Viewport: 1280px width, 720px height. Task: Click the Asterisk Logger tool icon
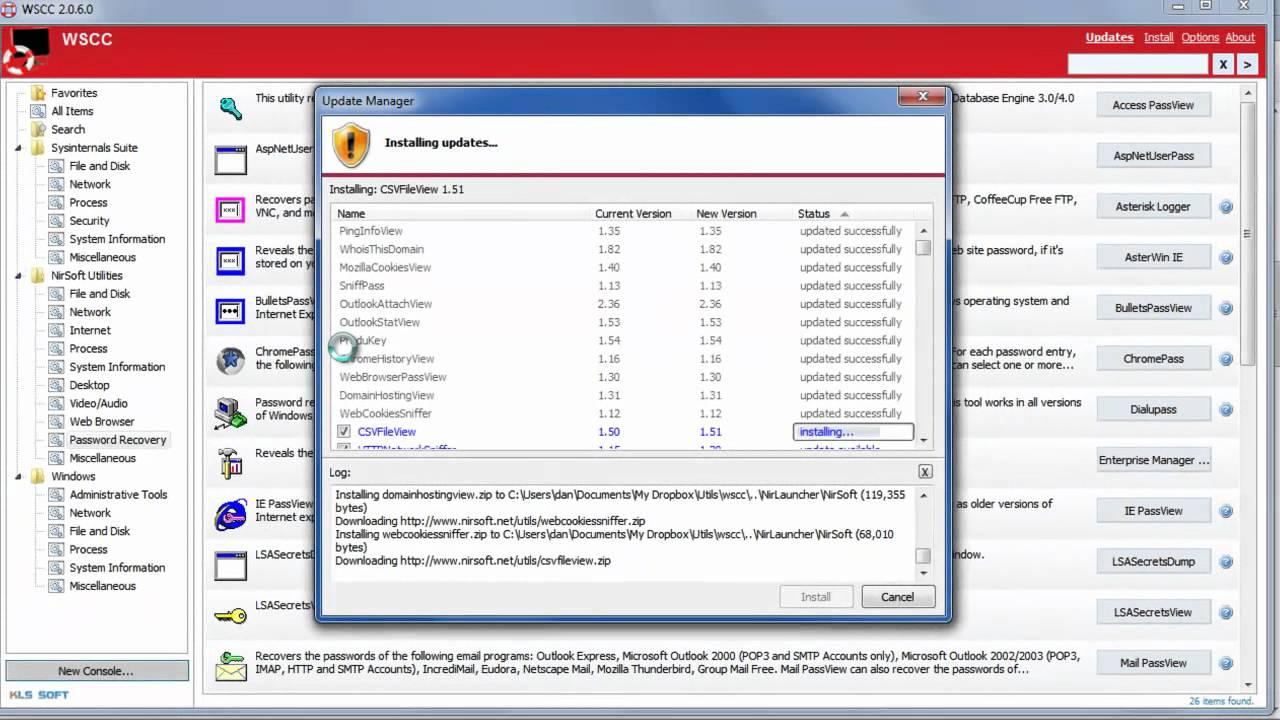coord(232,210)
